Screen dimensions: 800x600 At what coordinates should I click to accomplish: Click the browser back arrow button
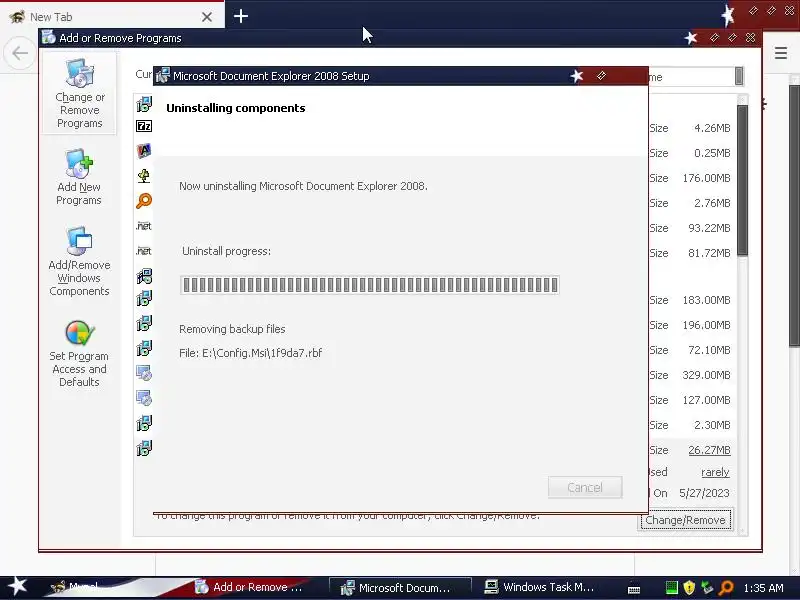pyautogui.click(x=20, y=53)
